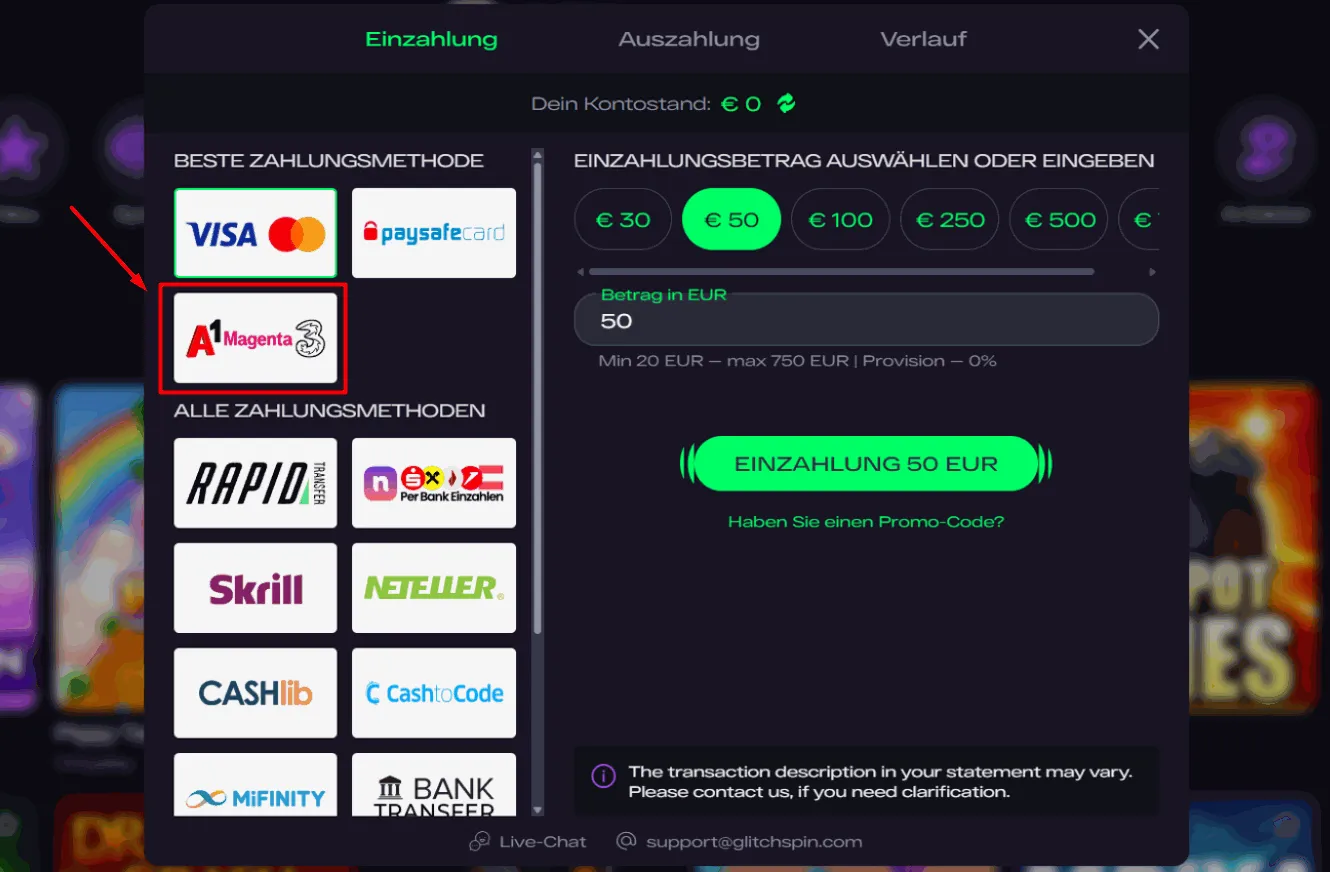Viewport: 1330px width, 872px height.
Task: Select the Skrill payment method
Action: click(255, 588)
